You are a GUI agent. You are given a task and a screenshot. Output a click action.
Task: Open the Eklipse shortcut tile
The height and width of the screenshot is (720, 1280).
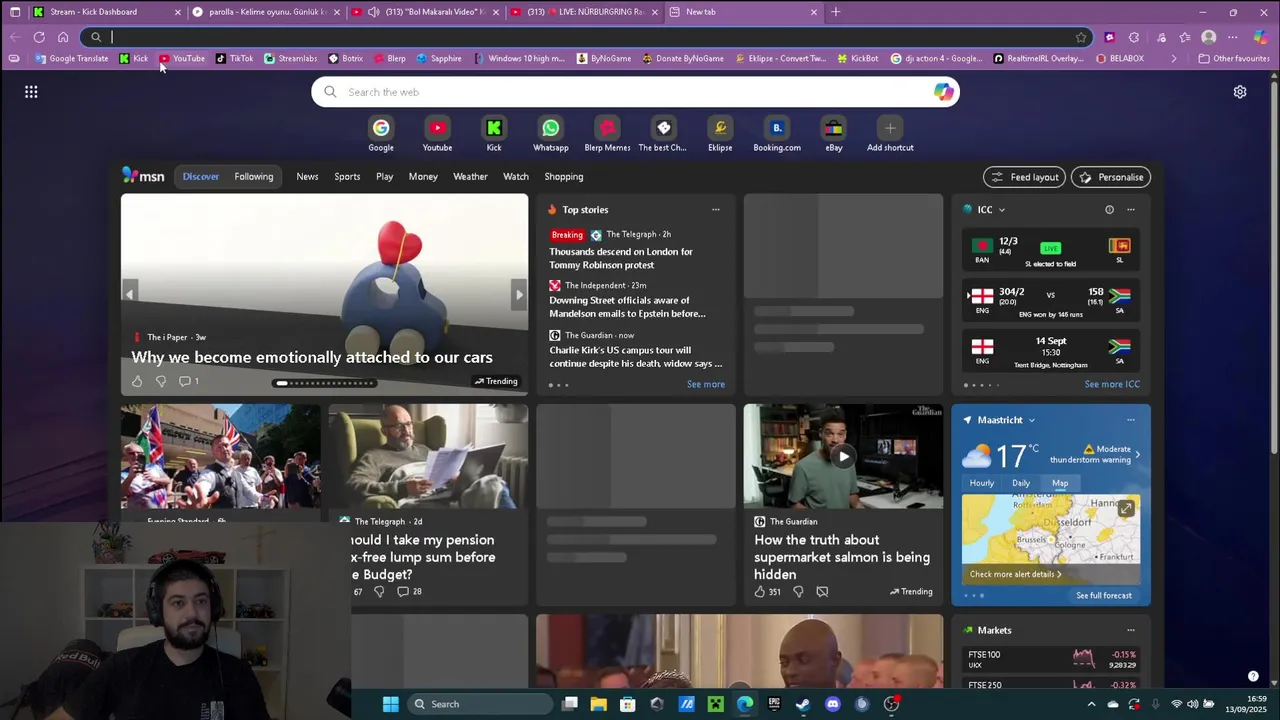(x=720, y=135)
